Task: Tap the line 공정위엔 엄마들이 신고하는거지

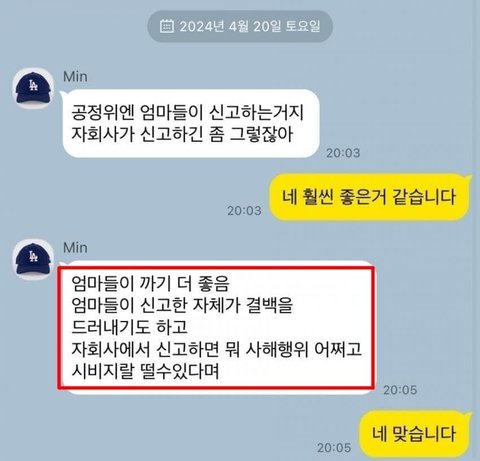Action: 188,113
